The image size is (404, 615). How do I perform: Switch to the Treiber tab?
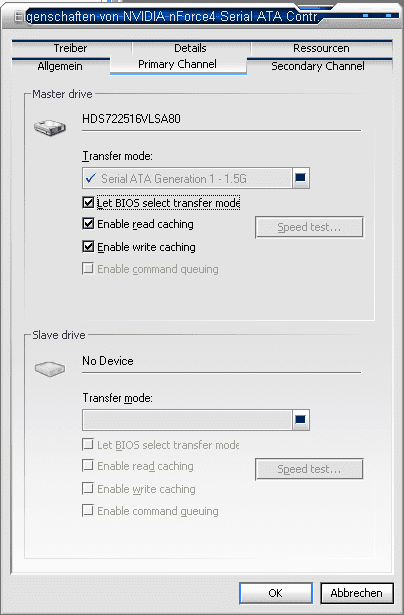click(x=71, y=48)
